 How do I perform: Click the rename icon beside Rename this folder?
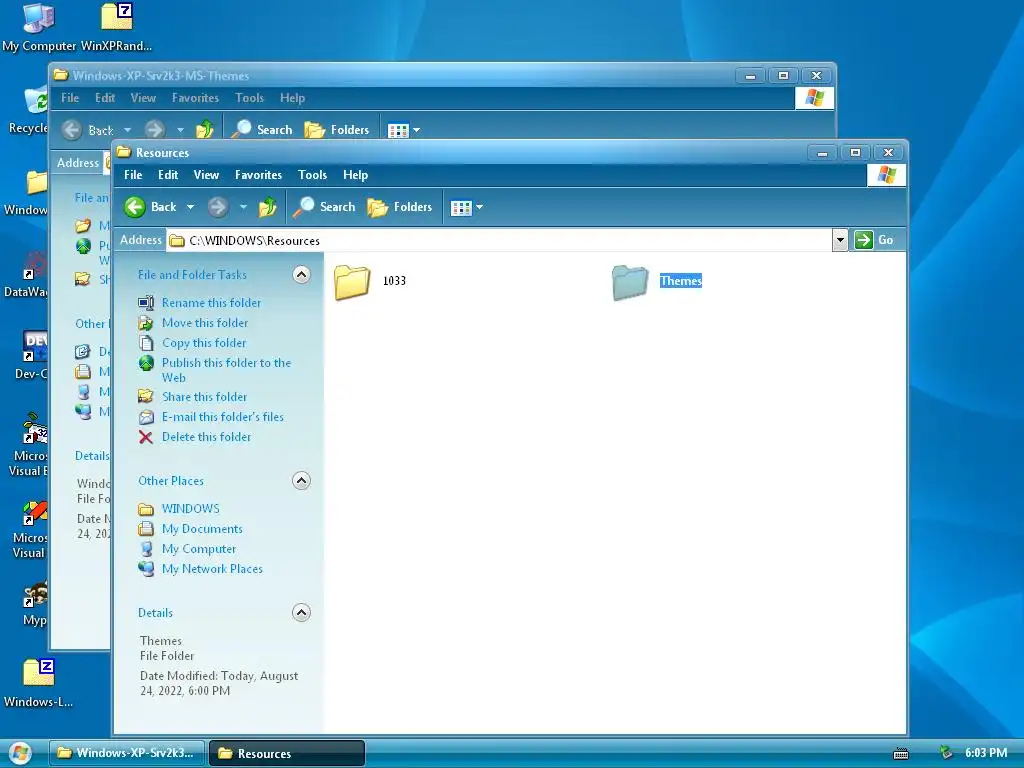pos(146,303)
